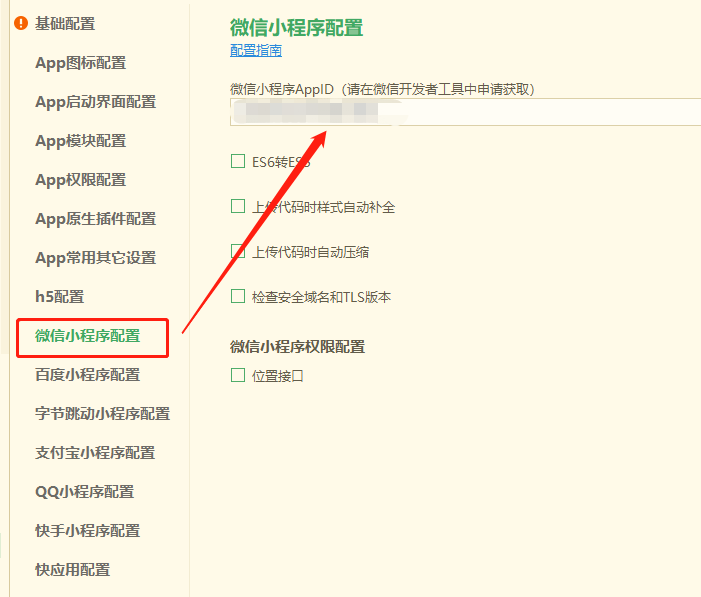The image size is (701, 597).
Task: Go to App启动界面配置
Action: (96, 102)
